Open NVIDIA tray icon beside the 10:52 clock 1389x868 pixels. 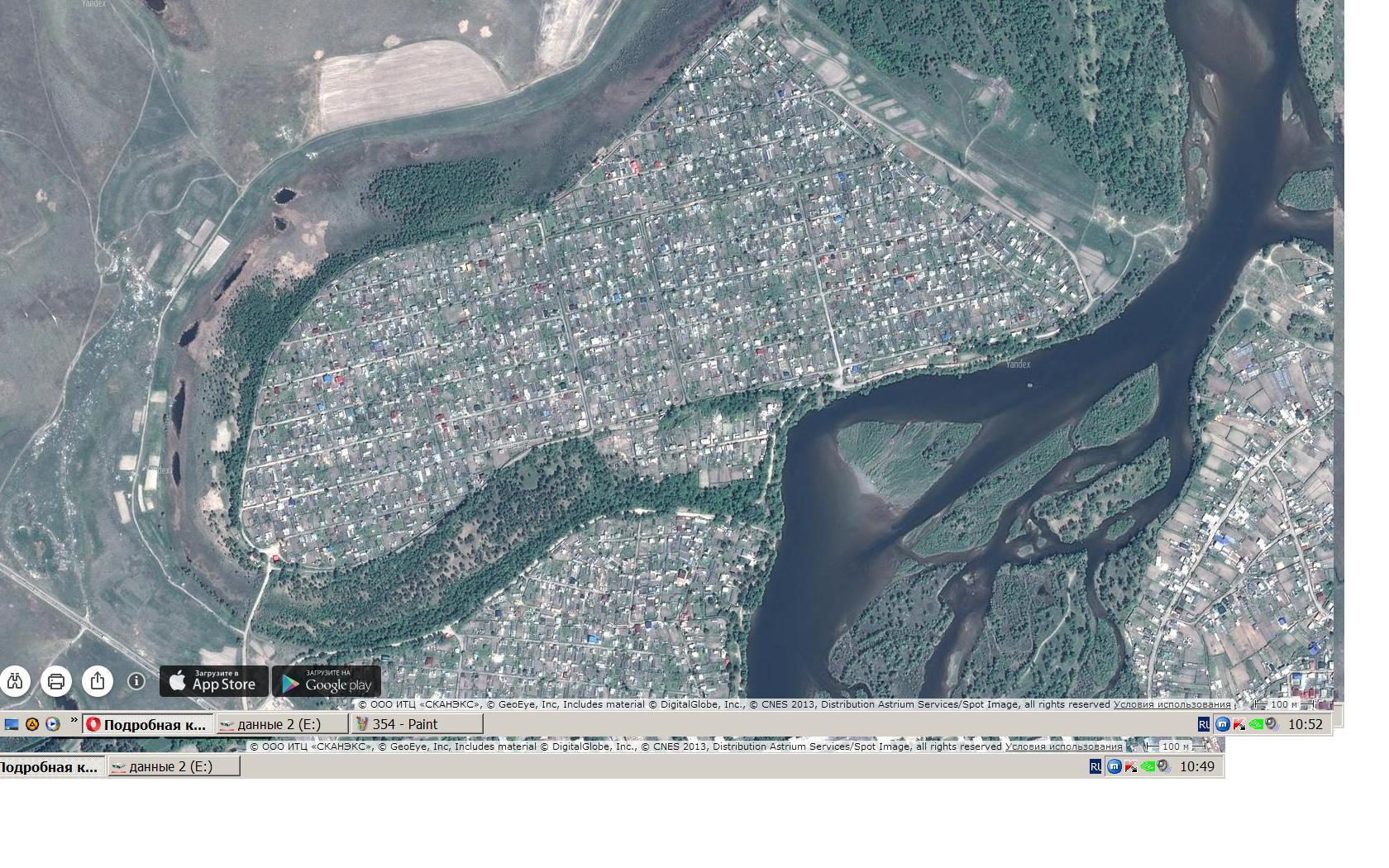(x=1256, y=724)
